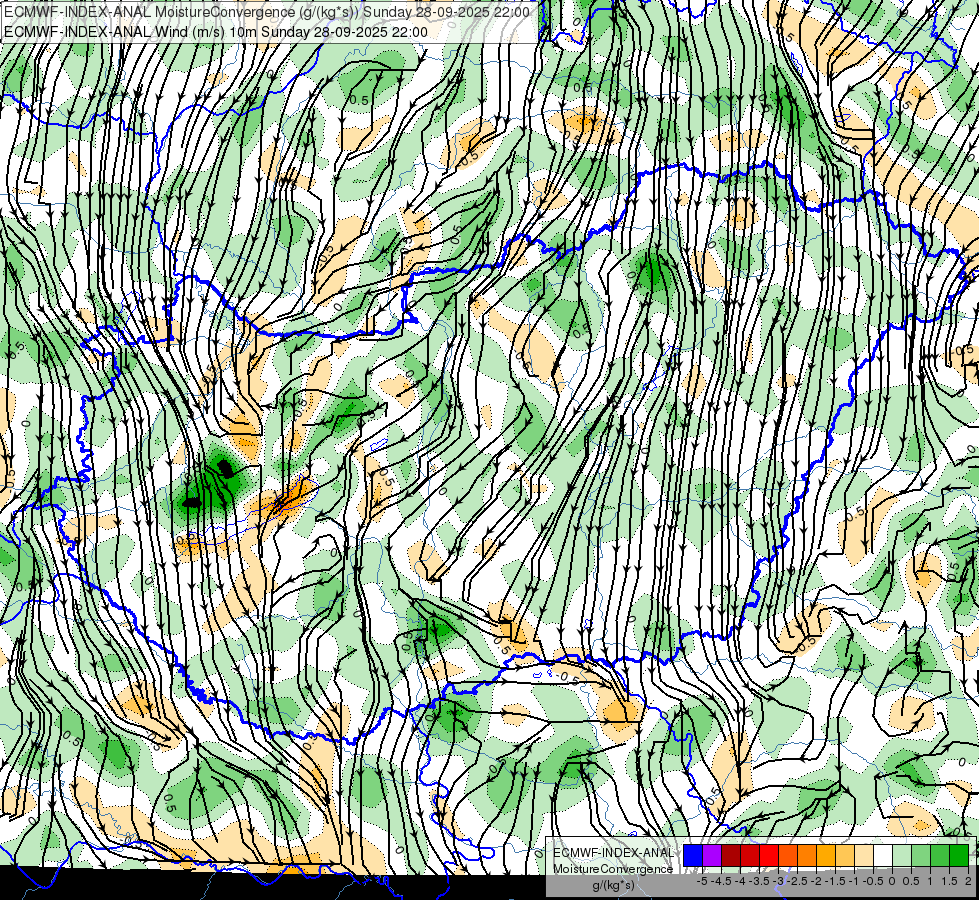Click the blue legend color swatch
The image size is (979, 900).
693,856
